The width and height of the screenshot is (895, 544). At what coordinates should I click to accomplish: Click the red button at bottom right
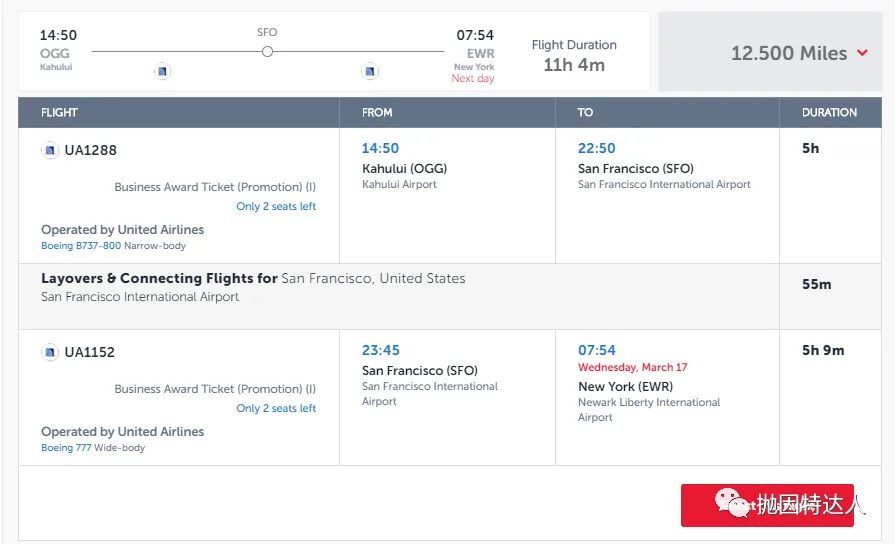click(x=767, y=505)
